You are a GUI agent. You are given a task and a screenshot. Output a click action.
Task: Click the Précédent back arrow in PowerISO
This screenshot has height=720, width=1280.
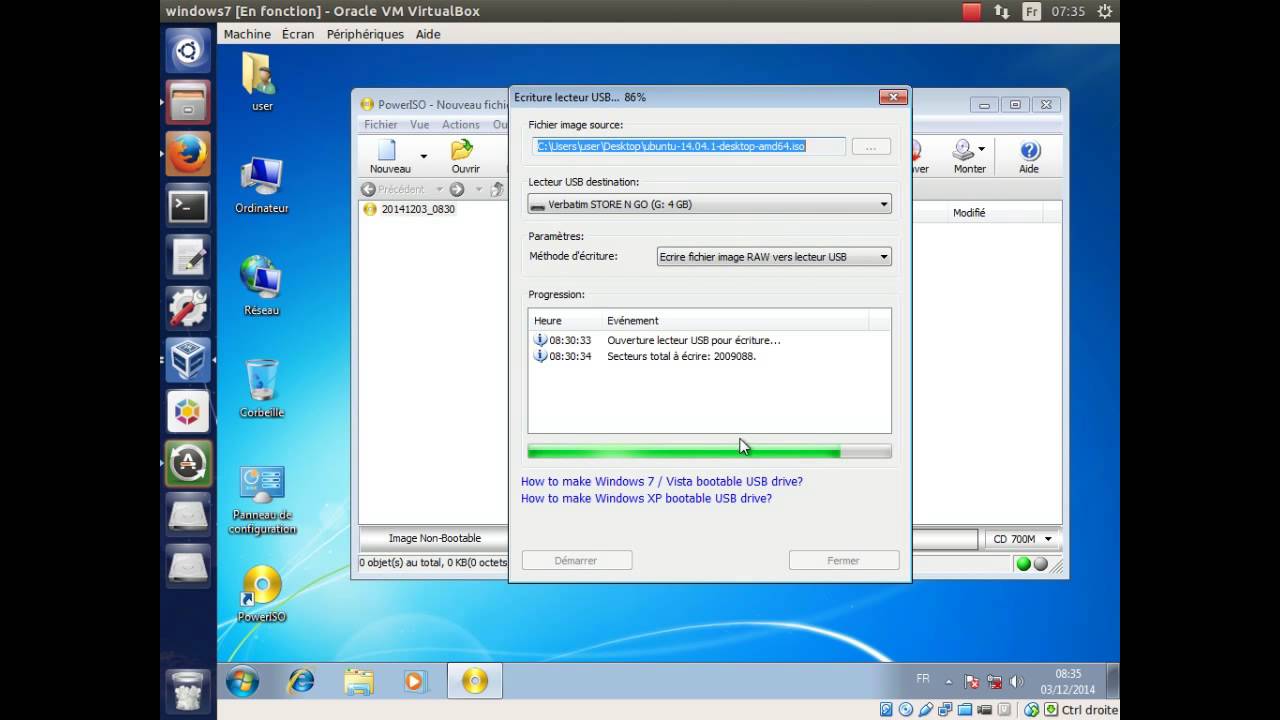(368, 189)
